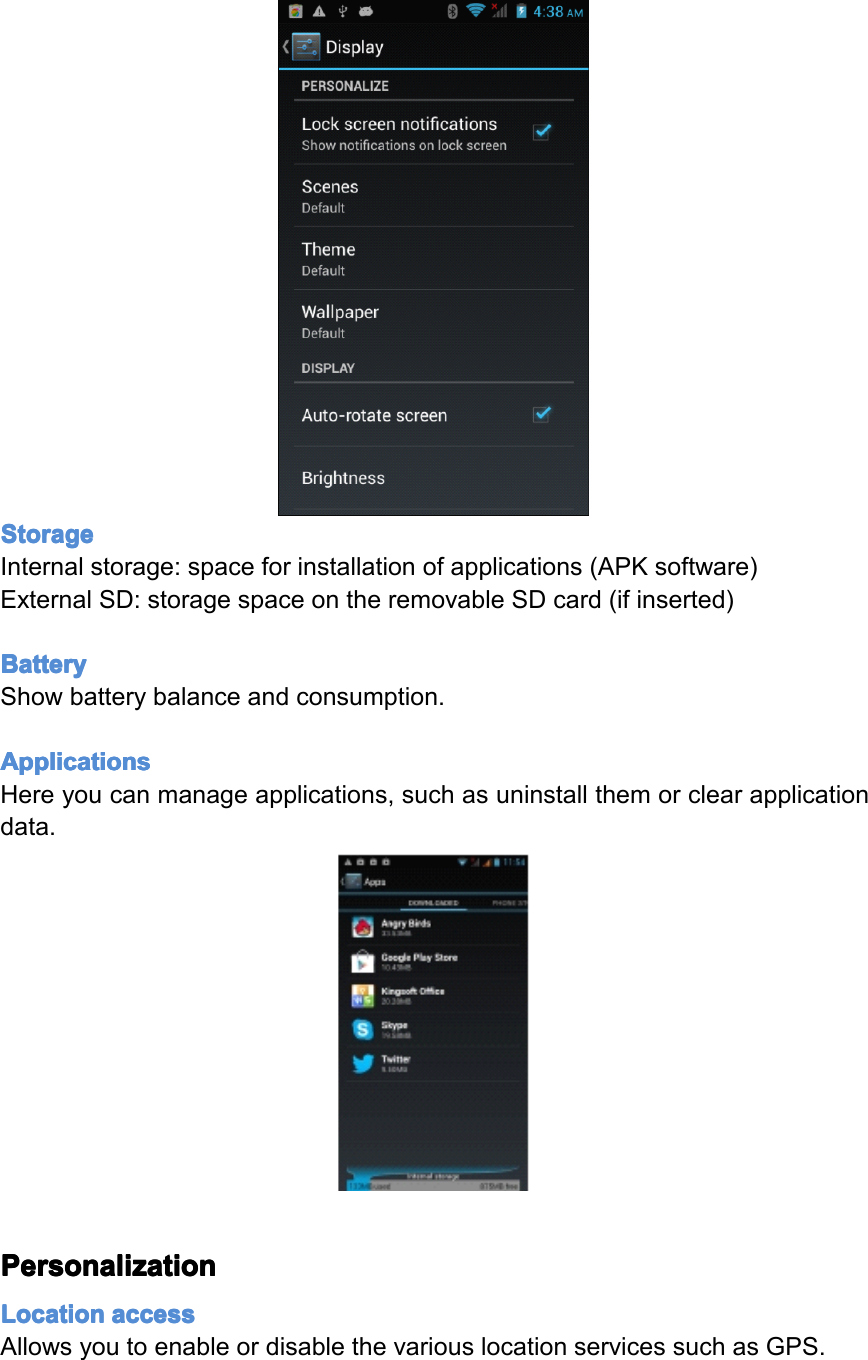Click the Display settings icon in the header
Image resolution: width=868 pixels, height=1360 pixels.
[308, 46]
